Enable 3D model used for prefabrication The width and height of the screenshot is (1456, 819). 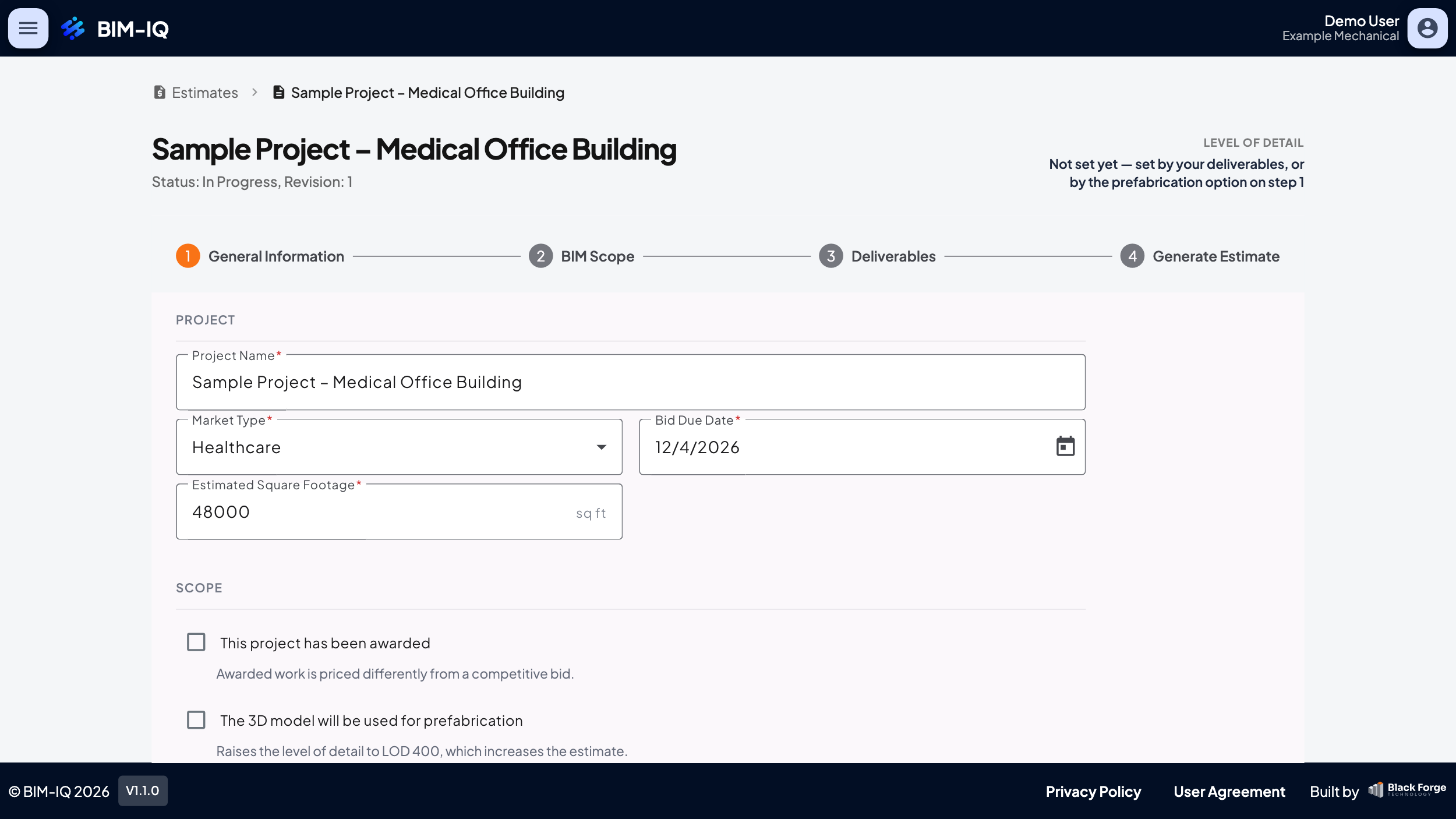click(x=196, y=720)
